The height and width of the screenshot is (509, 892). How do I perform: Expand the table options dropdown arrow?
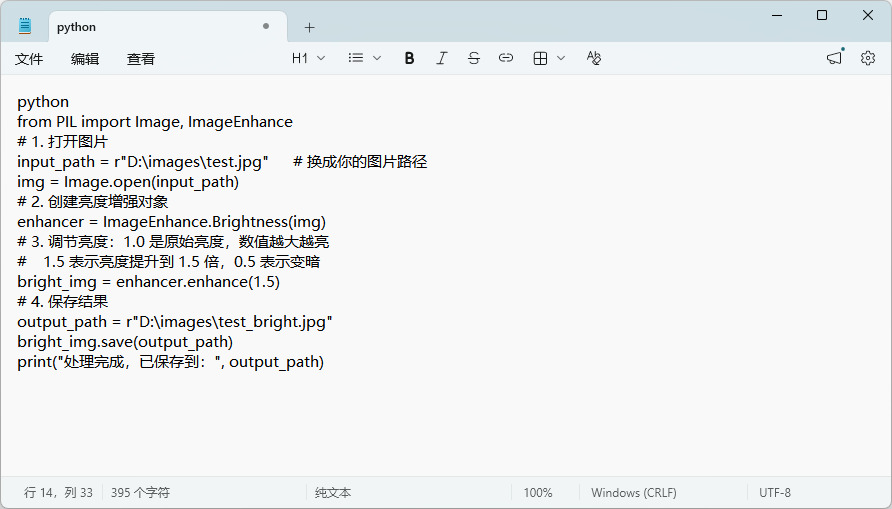click(x=561, y=58)
